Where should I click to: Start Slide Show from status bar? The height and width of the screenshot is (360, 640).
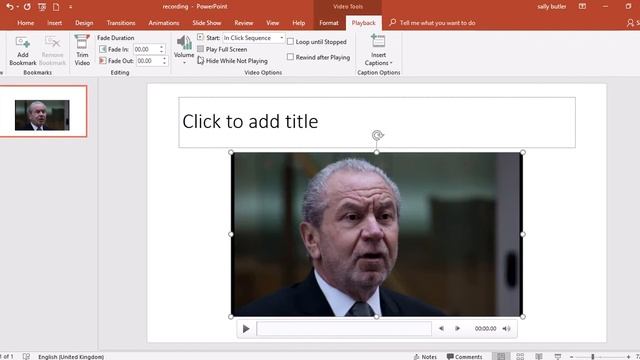pos(558,356)
